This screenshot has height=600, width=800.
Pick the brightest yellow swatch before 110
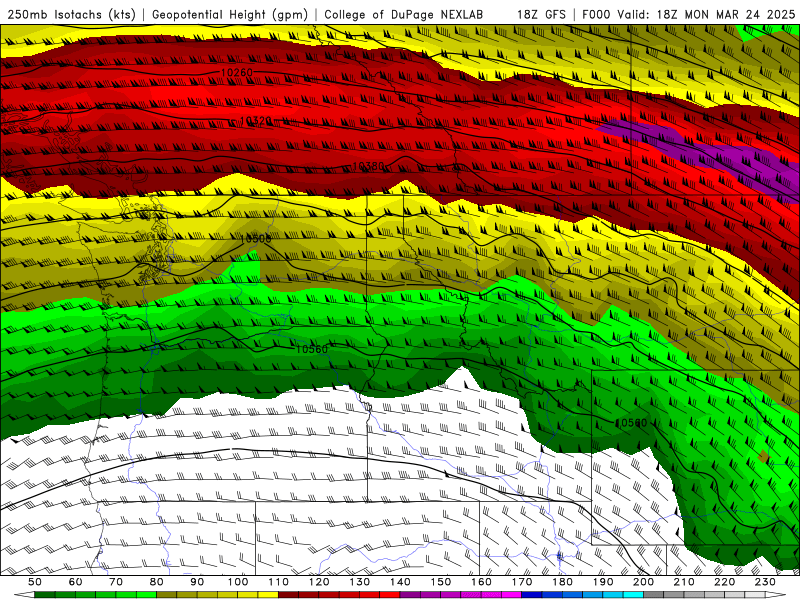(x=268, y=595)
